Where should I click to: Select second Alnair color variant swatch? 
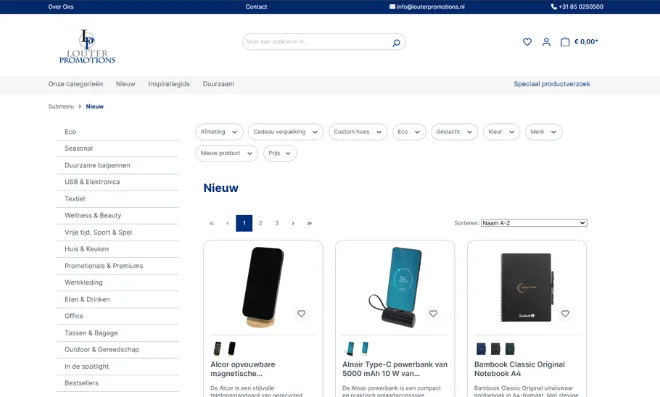pyautogui.click(x=365, y=349)
